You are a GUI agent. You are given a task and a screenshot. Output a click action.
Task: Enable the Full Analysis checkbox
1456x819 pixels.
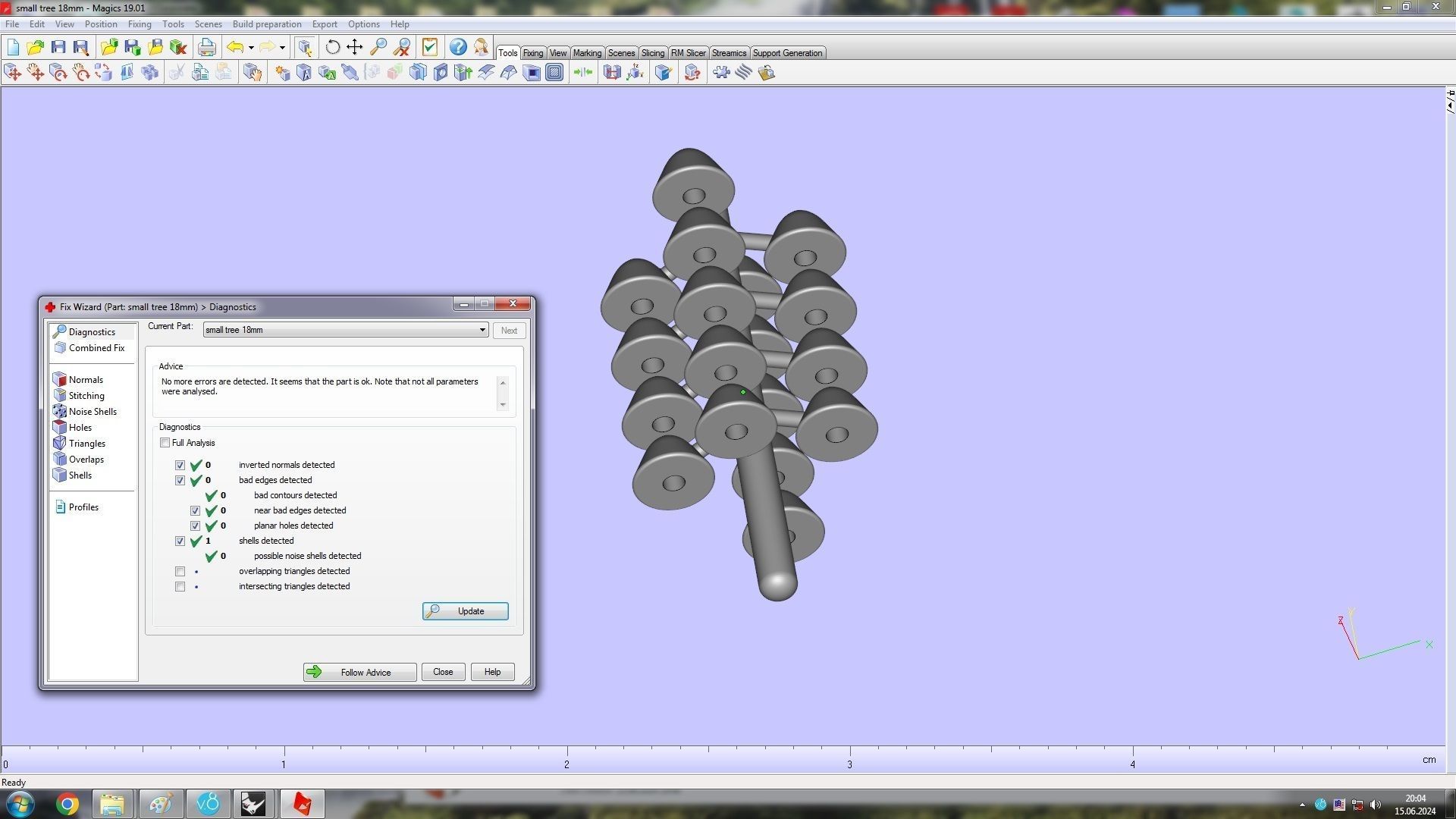coord(165,443)
